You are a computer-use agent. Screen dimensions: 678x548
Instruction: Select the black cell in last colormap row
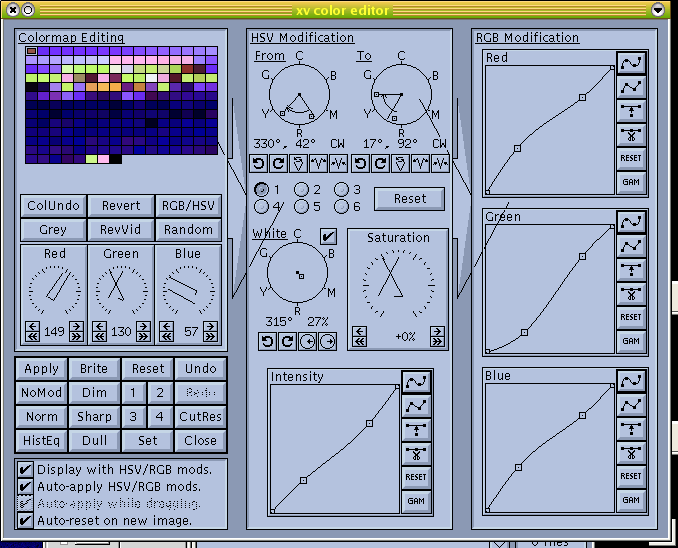point(115,159)
